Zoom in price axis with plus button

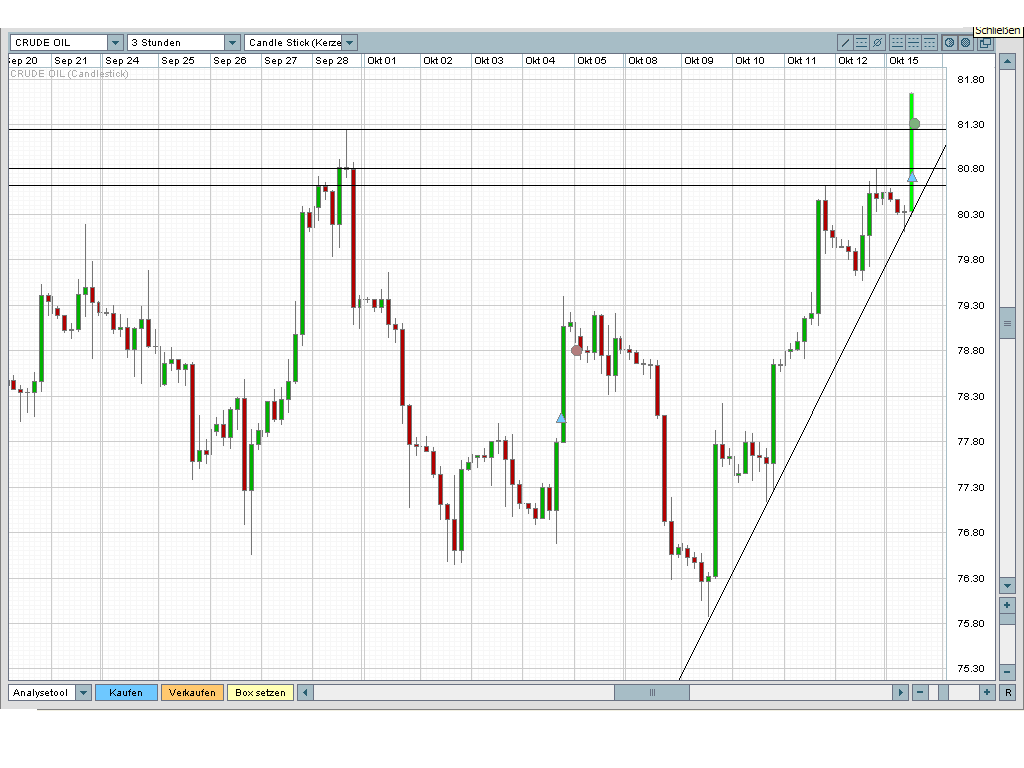point(1007,605)
